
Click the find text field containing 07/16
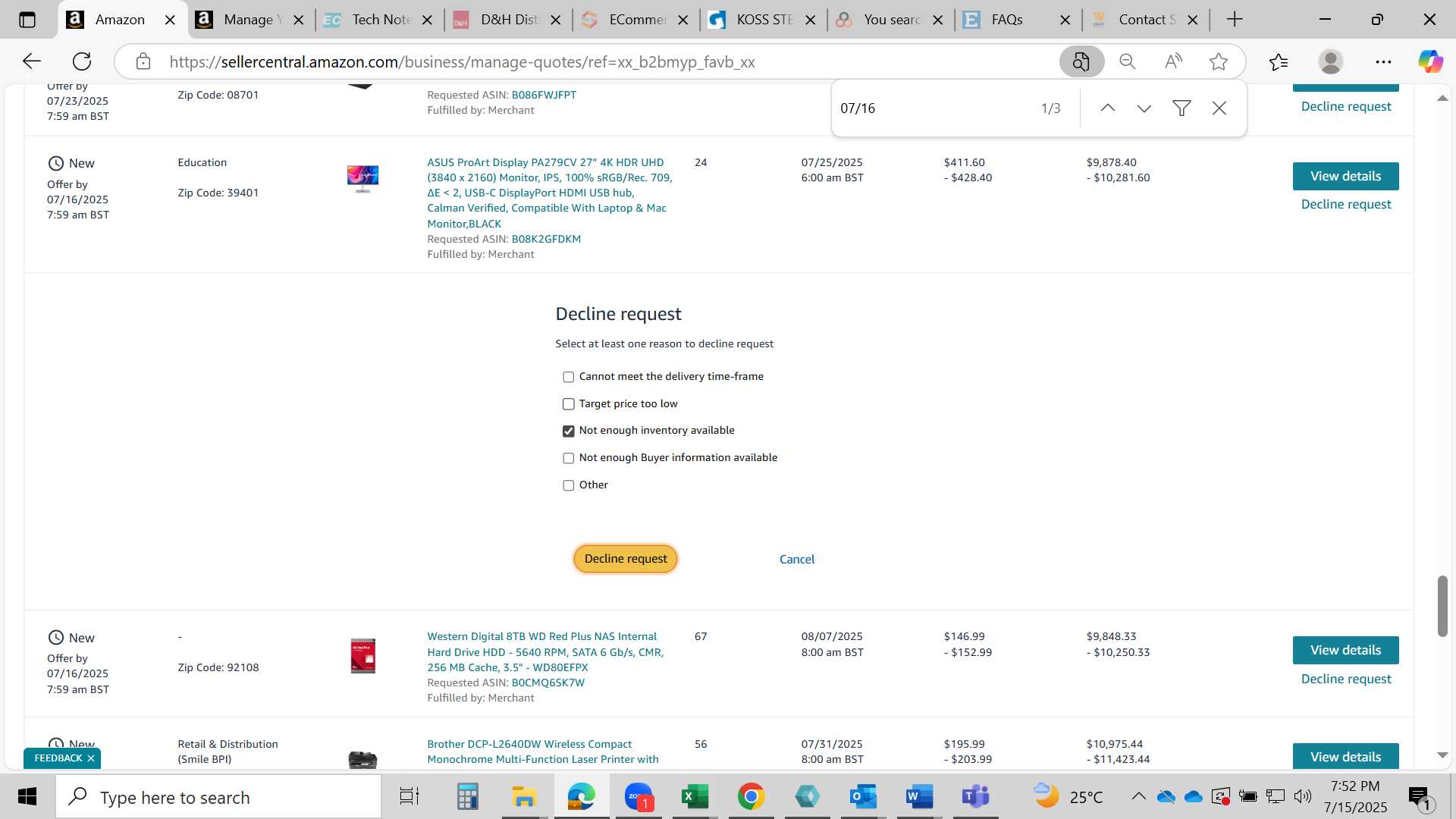point(933,108)
